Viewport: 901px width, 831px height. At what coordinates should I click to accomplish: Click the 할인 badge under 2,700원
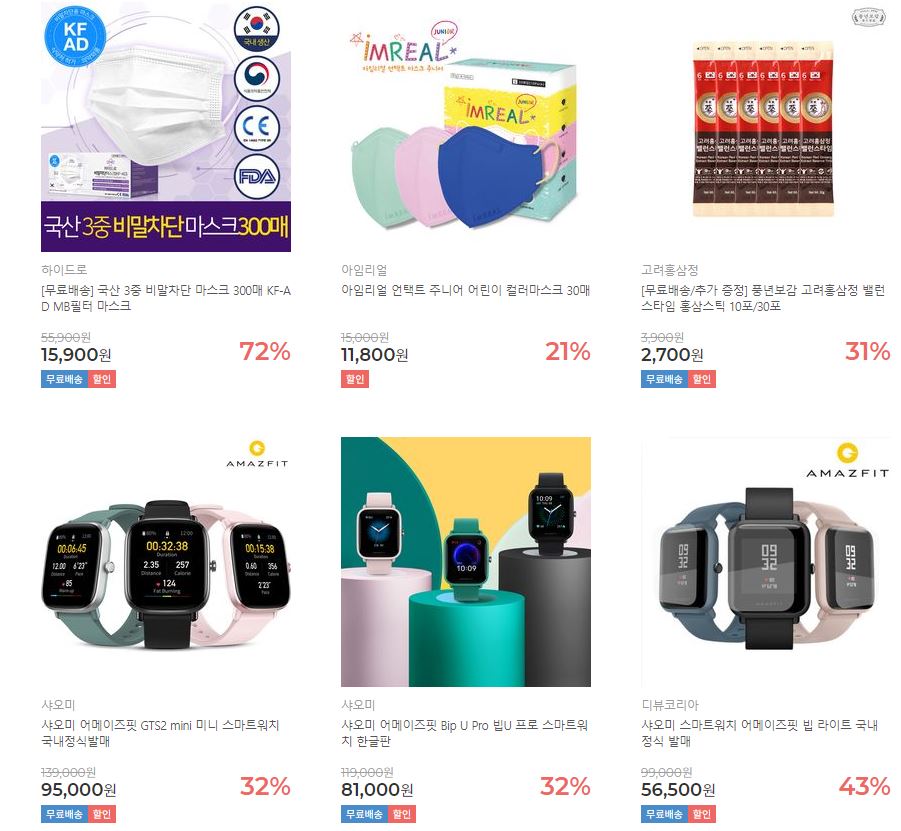tap(702, 379)
